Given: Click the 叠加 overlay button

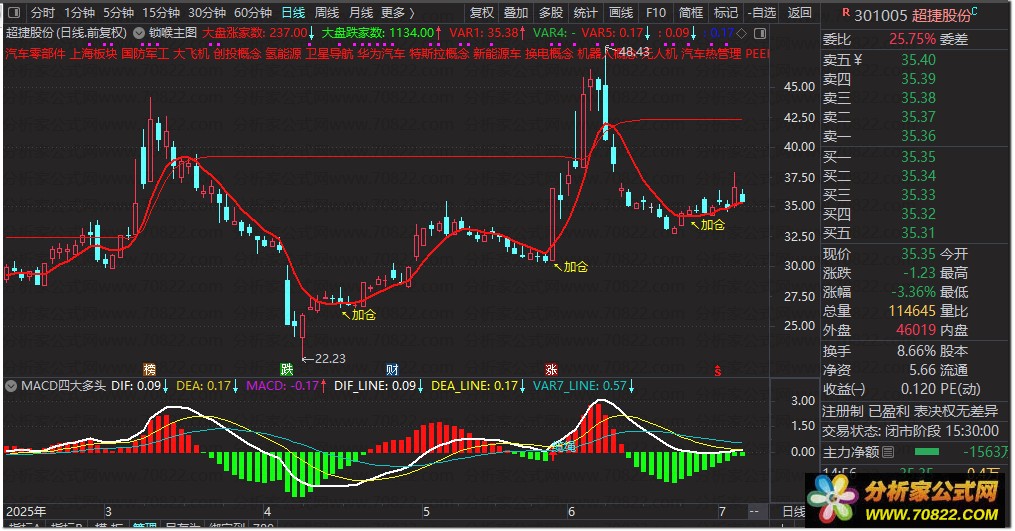Looking at the screenshot, I should (x=516, y=12).
